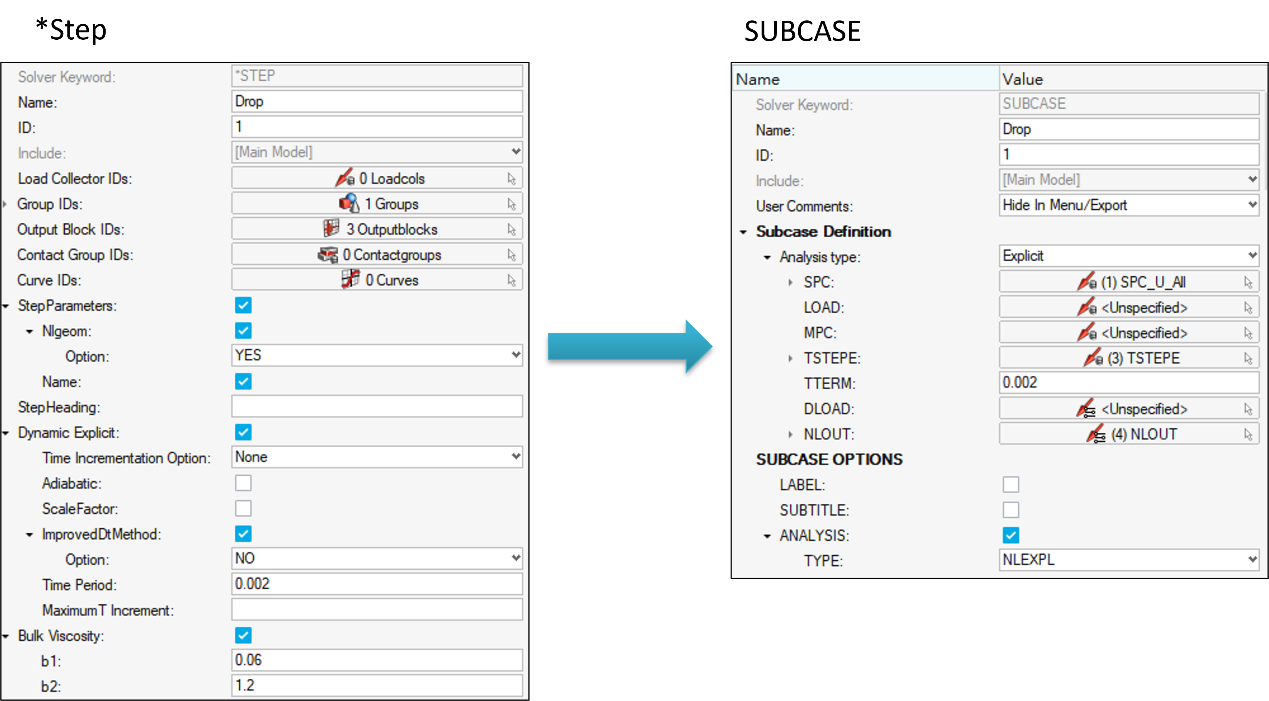
Task: Open the User Comments dropdown
Action: click(1129, 205)
